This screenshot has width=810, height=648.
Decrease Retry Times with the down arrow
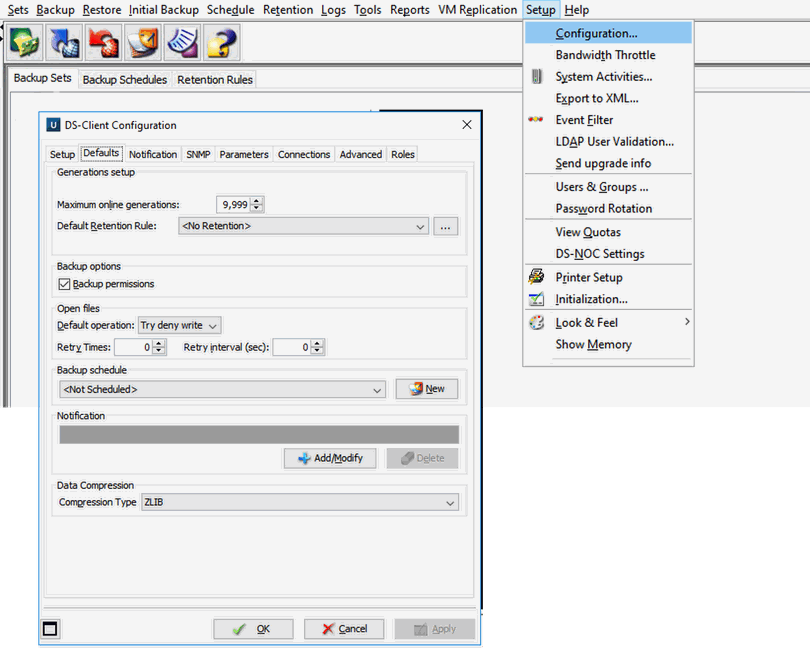pos(160,350)
